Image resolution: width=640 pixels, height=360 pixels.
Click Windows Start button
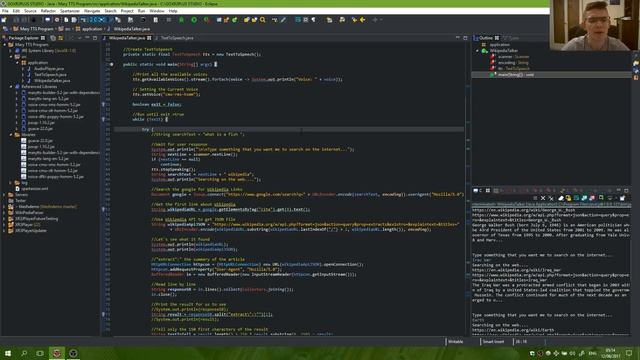(7, 353)
